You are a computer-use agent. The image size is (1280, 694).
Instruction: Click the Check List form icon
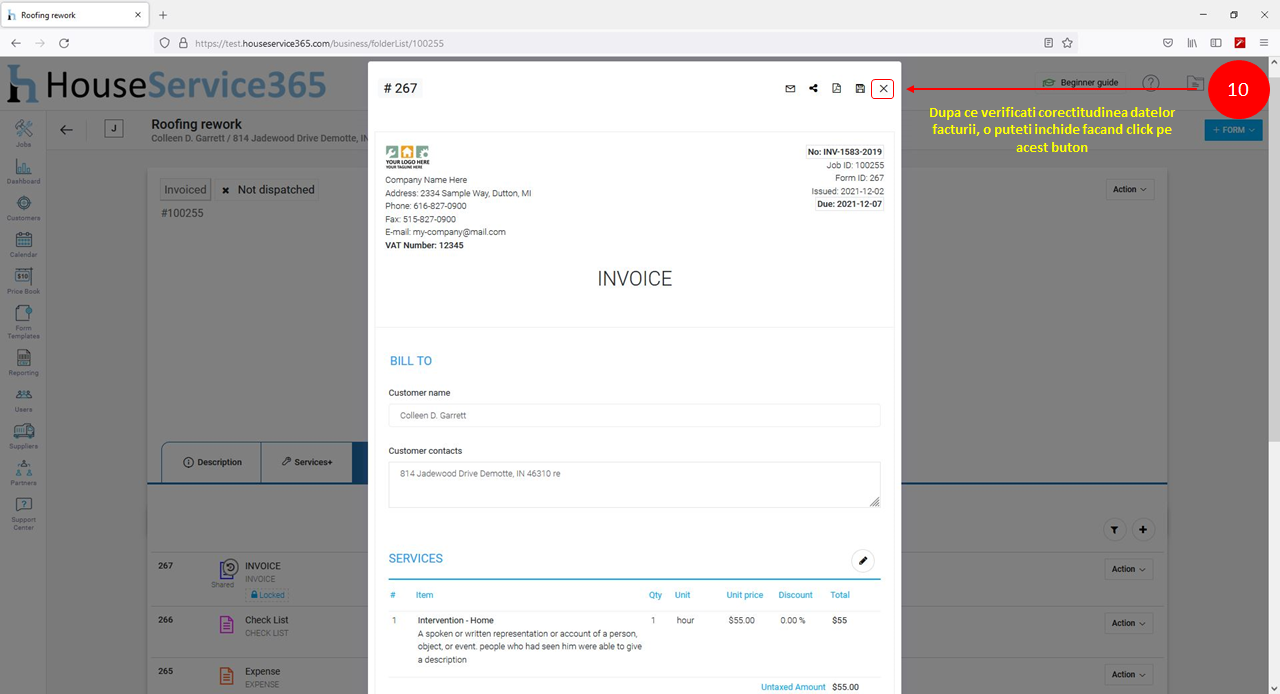pyautogui.click(x=227, y=624)
